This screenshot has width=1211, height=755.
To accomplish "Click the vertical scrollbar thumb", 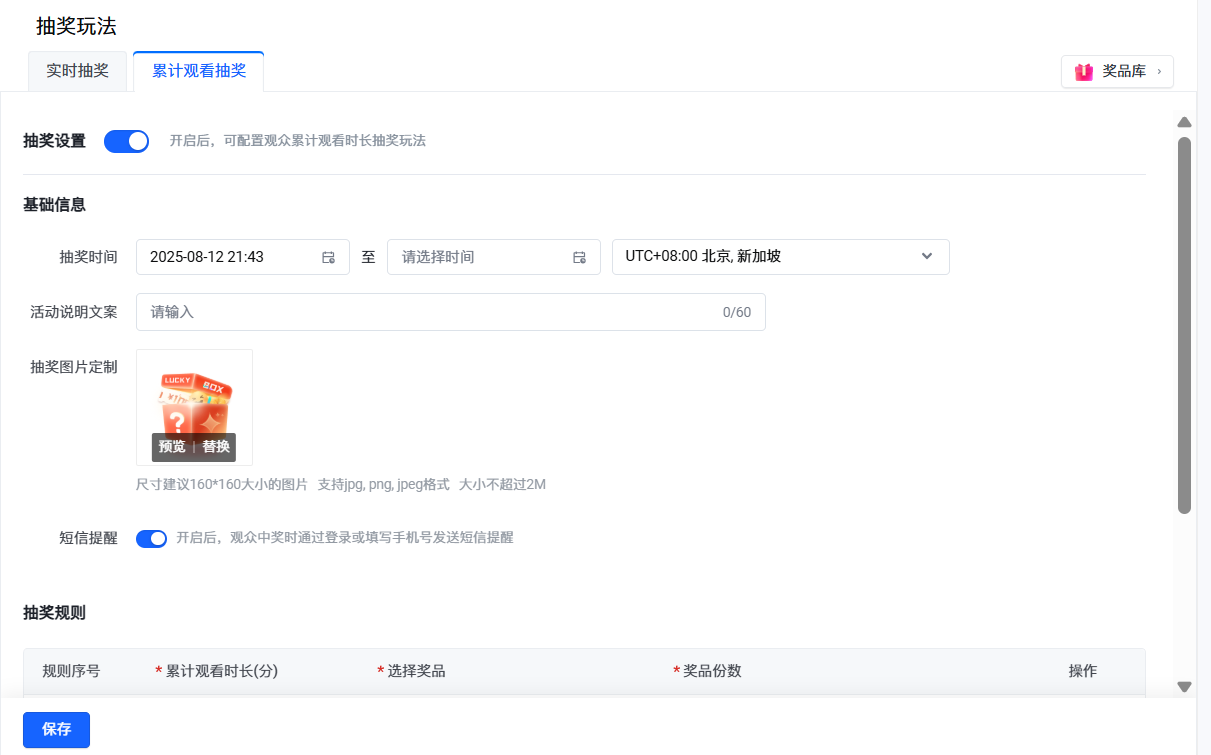I will pos(1184,325).
